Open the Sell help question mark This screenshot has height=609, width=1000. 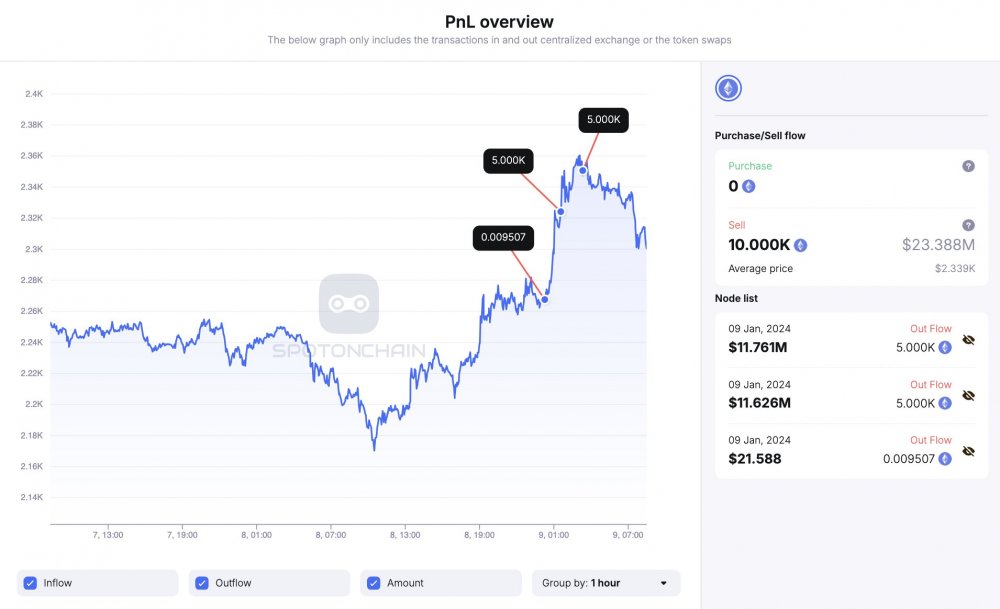[968, 225]
